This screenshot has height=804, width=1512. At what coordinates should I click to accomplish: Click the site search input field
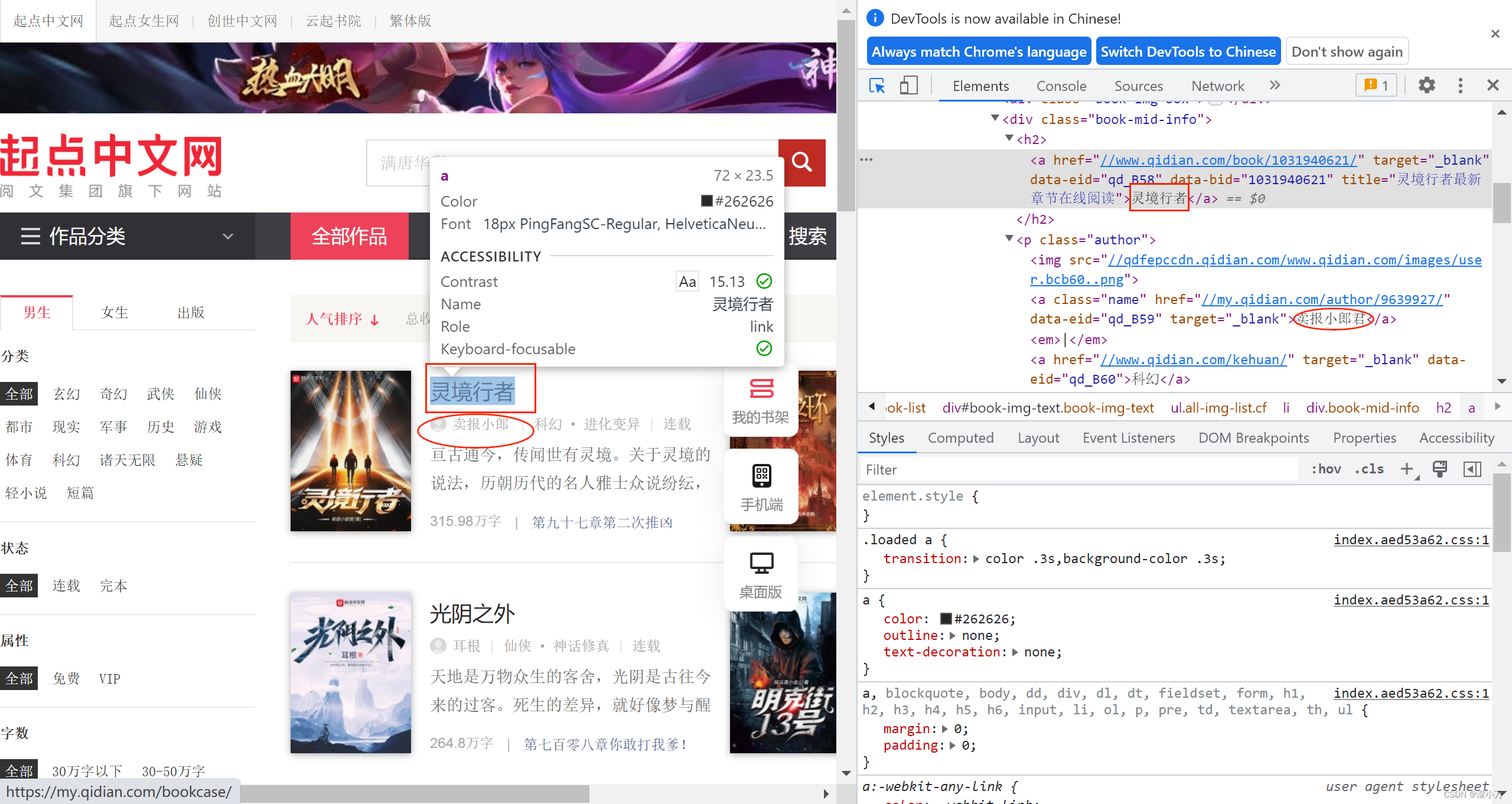pyautogui.click(x=572, y=162)
